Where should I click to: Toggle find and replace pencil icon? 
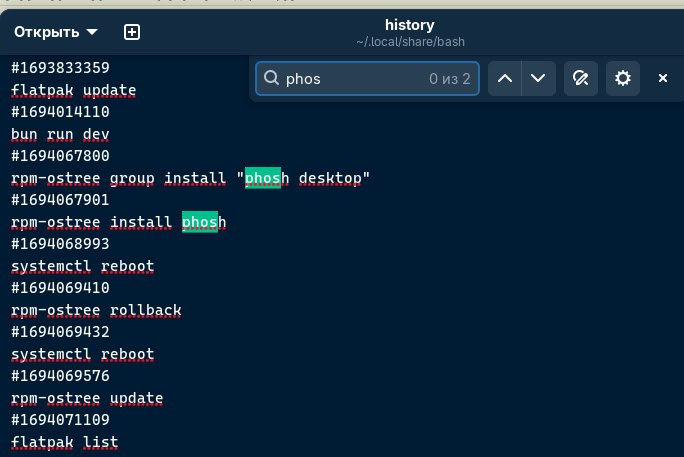(x=581, y=78)
